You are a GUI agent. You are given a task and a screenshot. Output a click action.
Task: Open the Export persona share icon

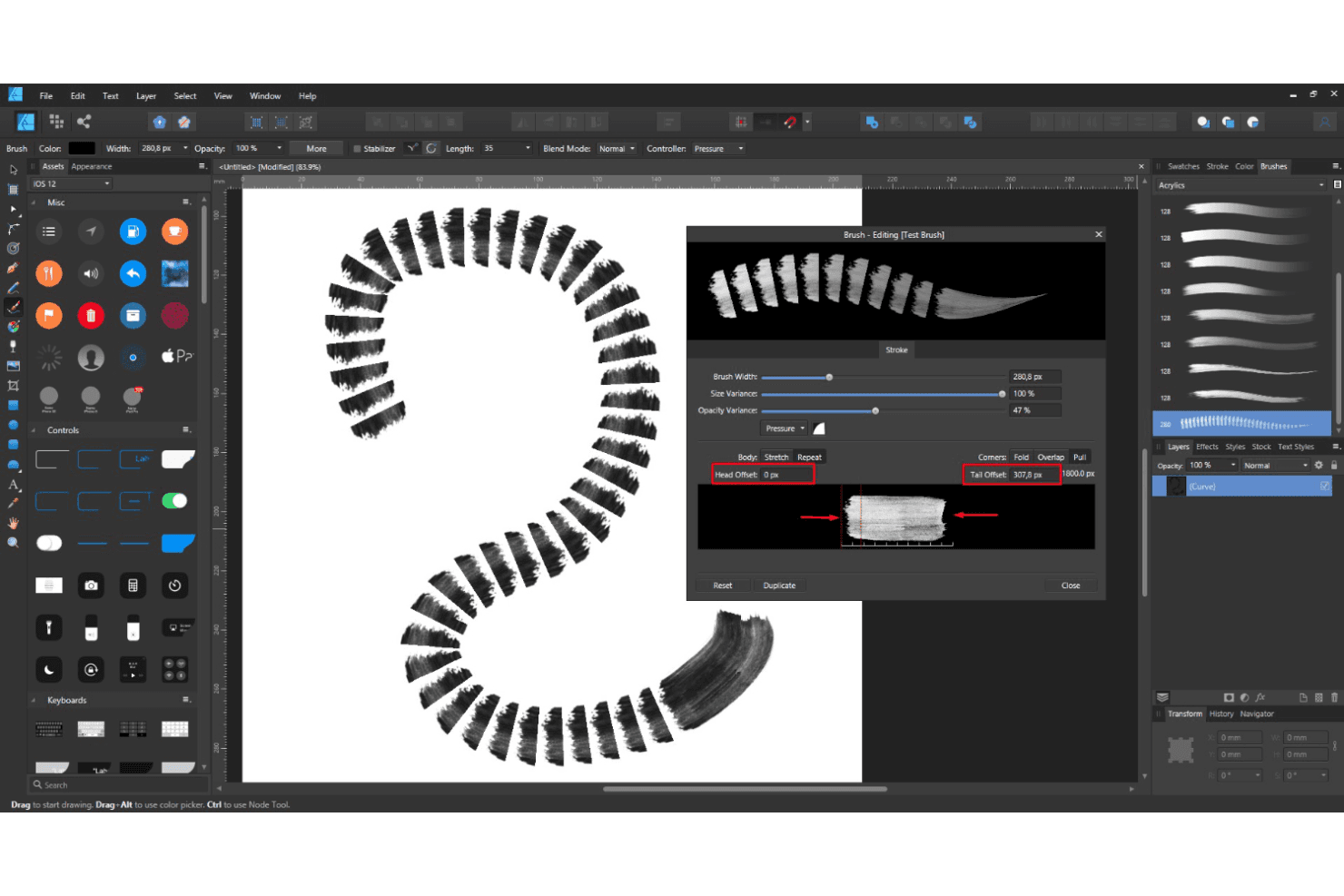(x=84, y=122)
